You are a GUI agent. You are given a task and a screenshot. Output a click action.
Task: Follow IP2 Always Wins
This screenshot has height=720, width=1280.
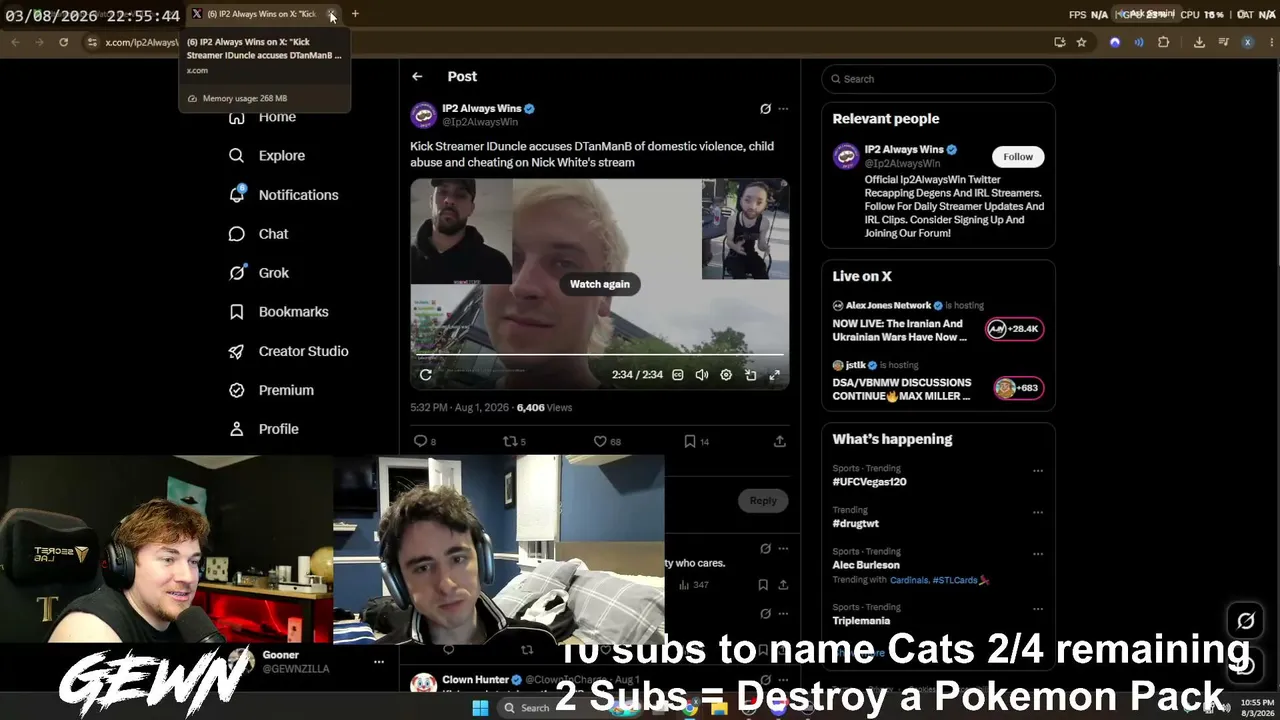pos(1018,156)
